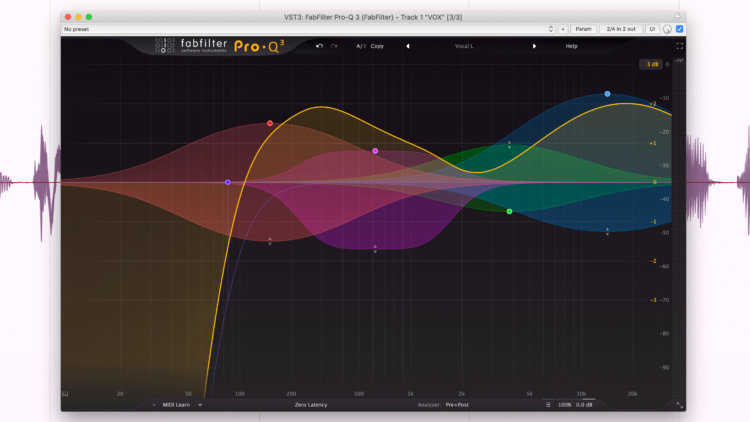Screen dimensions: 750x422
Task: Enter full screen mode via corner icon
Action: pyautogui.click(x=679, y=46)
